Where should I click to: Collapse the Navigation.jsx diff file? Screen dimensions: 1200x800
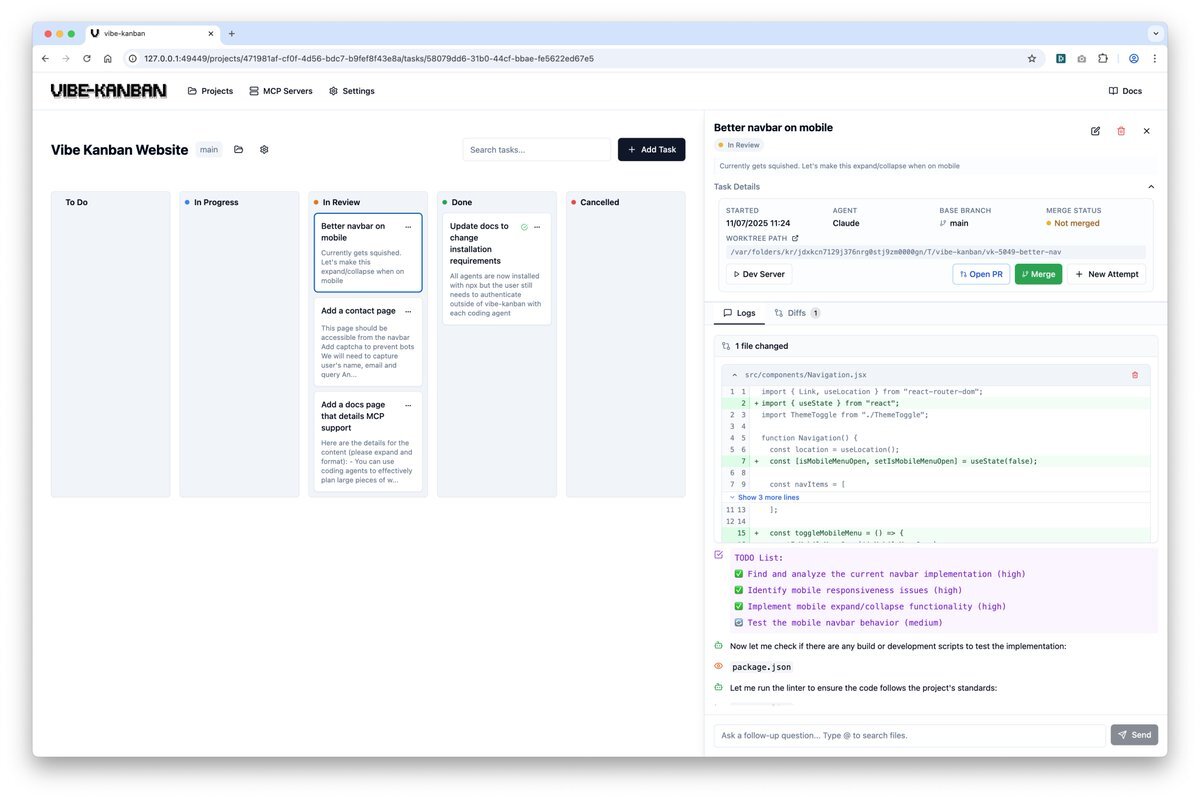click(x=735, y=375)
